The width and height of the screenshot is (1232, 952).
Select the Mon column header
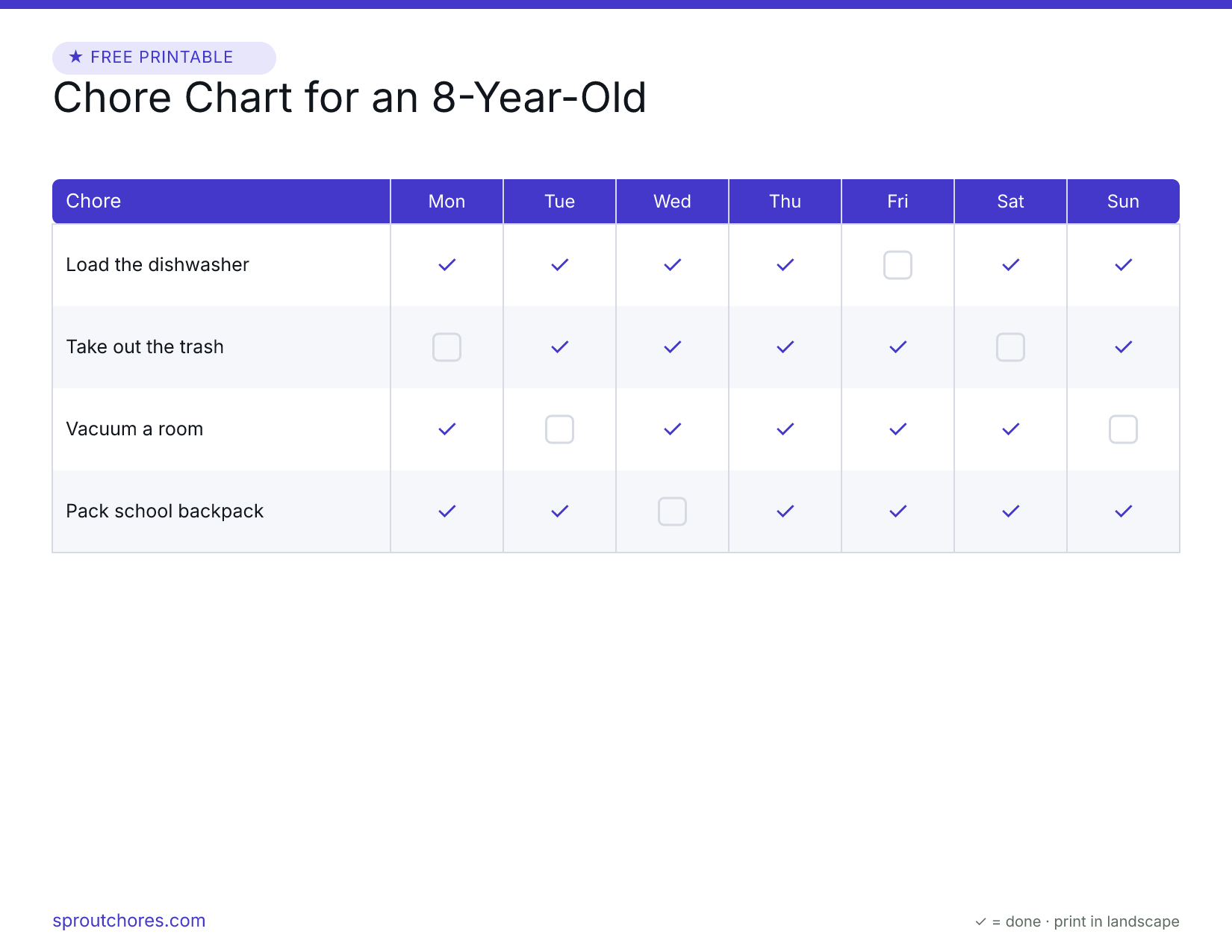[x=447, y=201]
